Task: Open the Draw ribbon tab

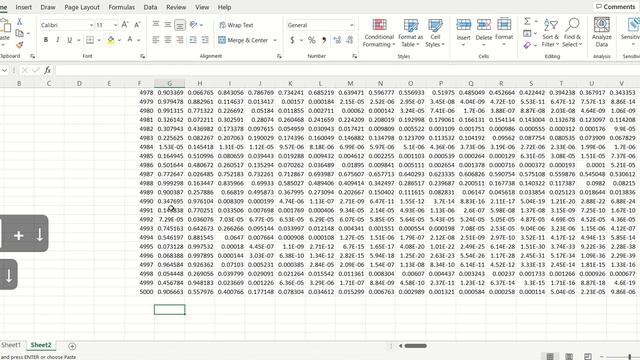Action: coord(48,7)
